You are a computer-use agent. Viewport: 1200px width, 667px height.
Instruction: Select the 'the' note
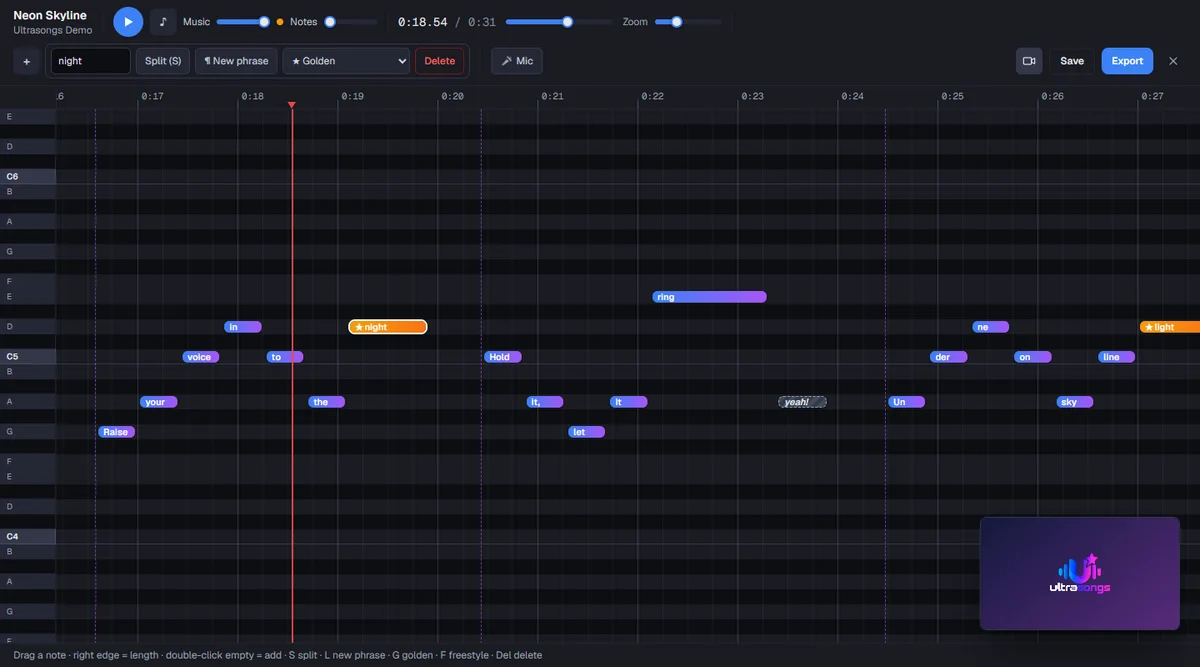pos(326,402)
